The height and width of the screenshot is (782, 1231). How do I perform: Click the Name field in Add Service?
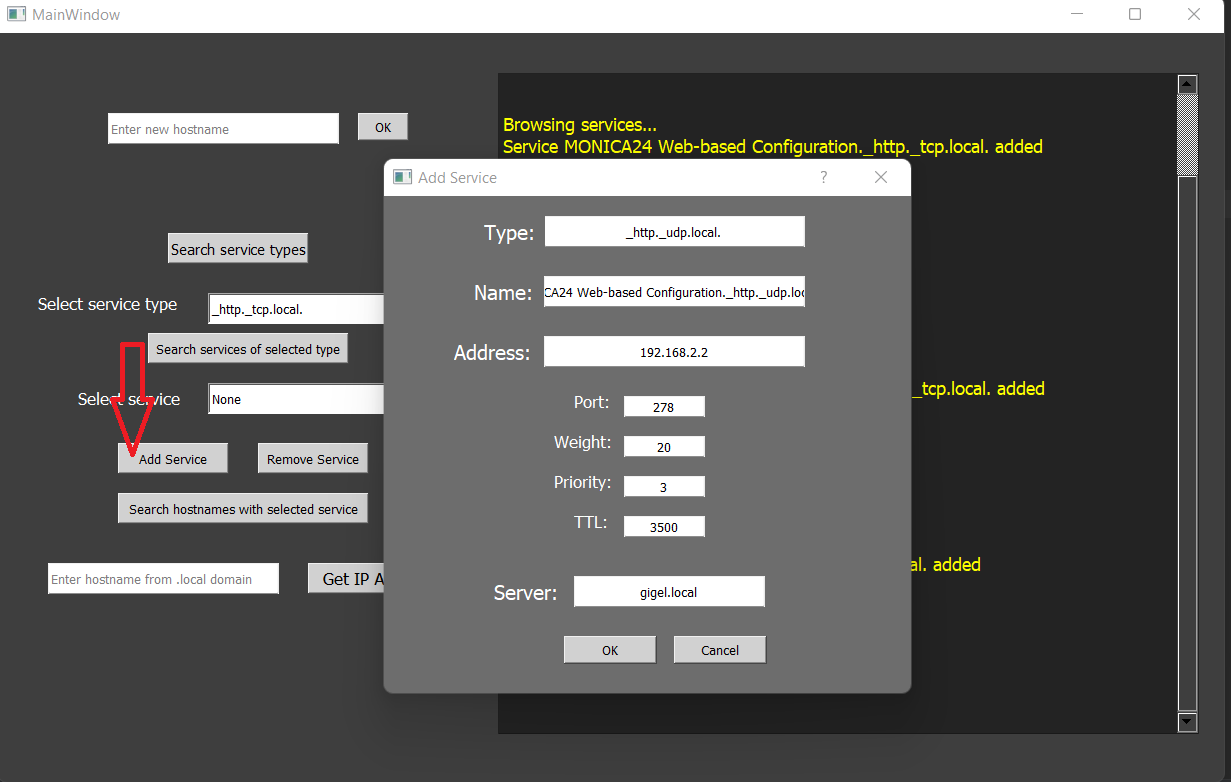pos(674,292)
